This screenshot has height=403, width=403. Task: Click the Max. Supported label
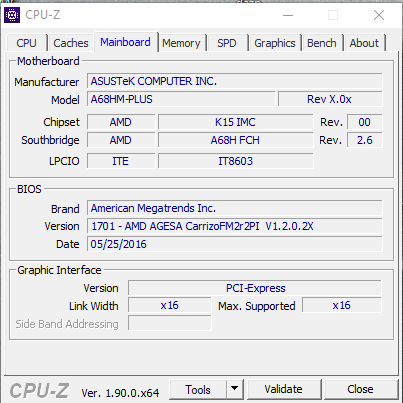257,306
